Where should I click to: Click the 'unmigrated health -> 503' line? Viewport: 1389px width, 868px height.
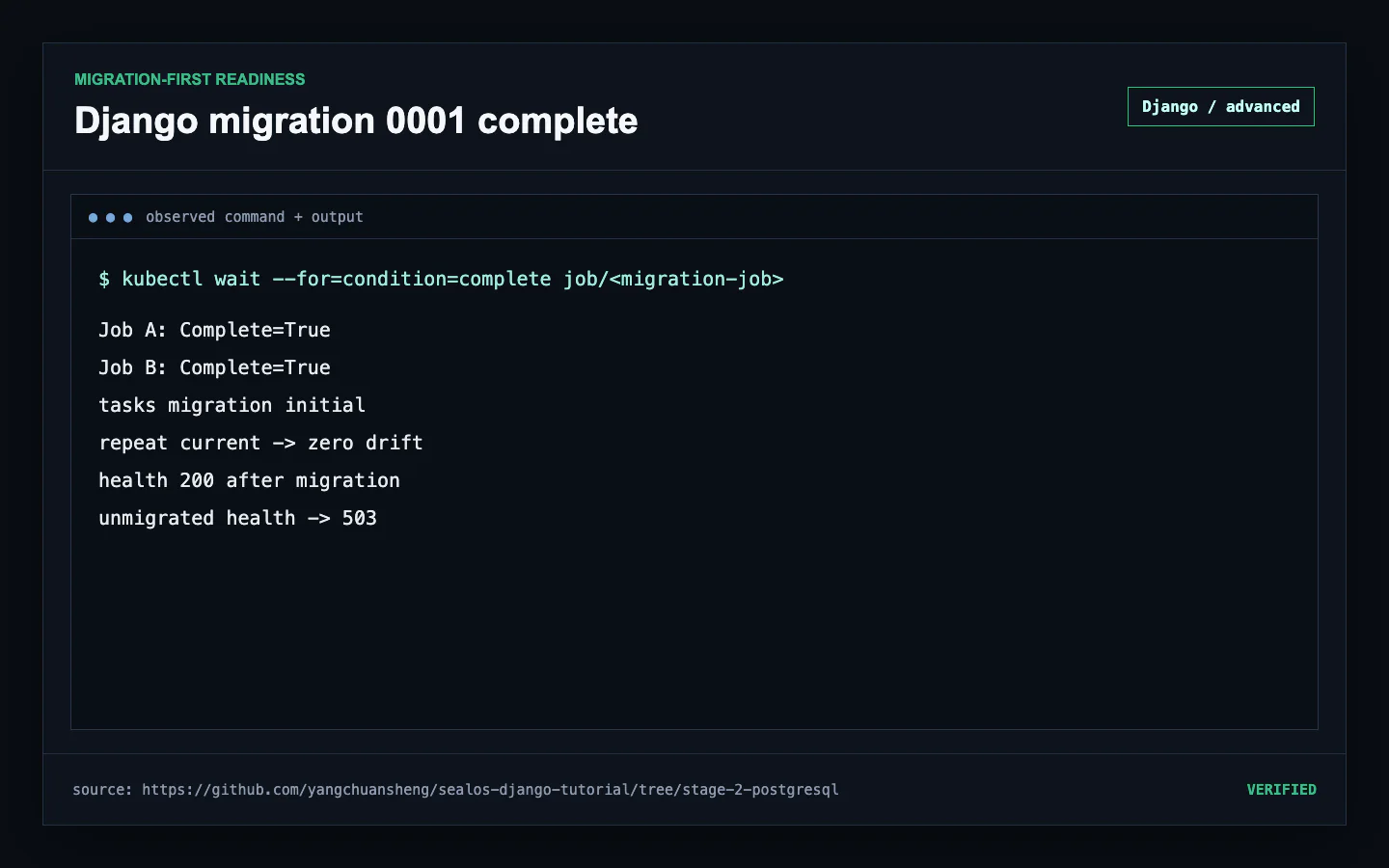tap(237, 518)
